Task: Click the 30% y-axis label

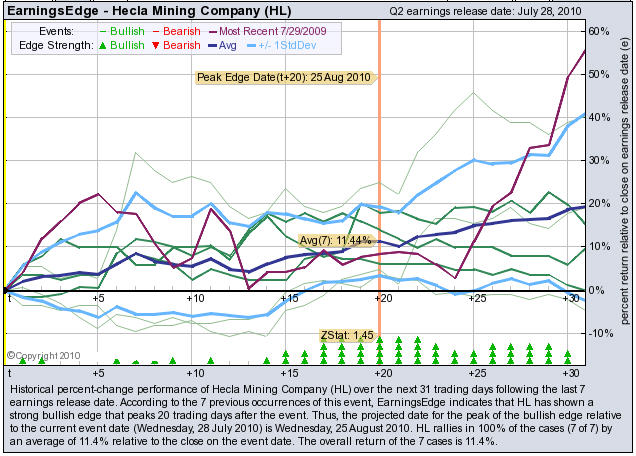Action: pyautogui.click(x=599, y=160)
